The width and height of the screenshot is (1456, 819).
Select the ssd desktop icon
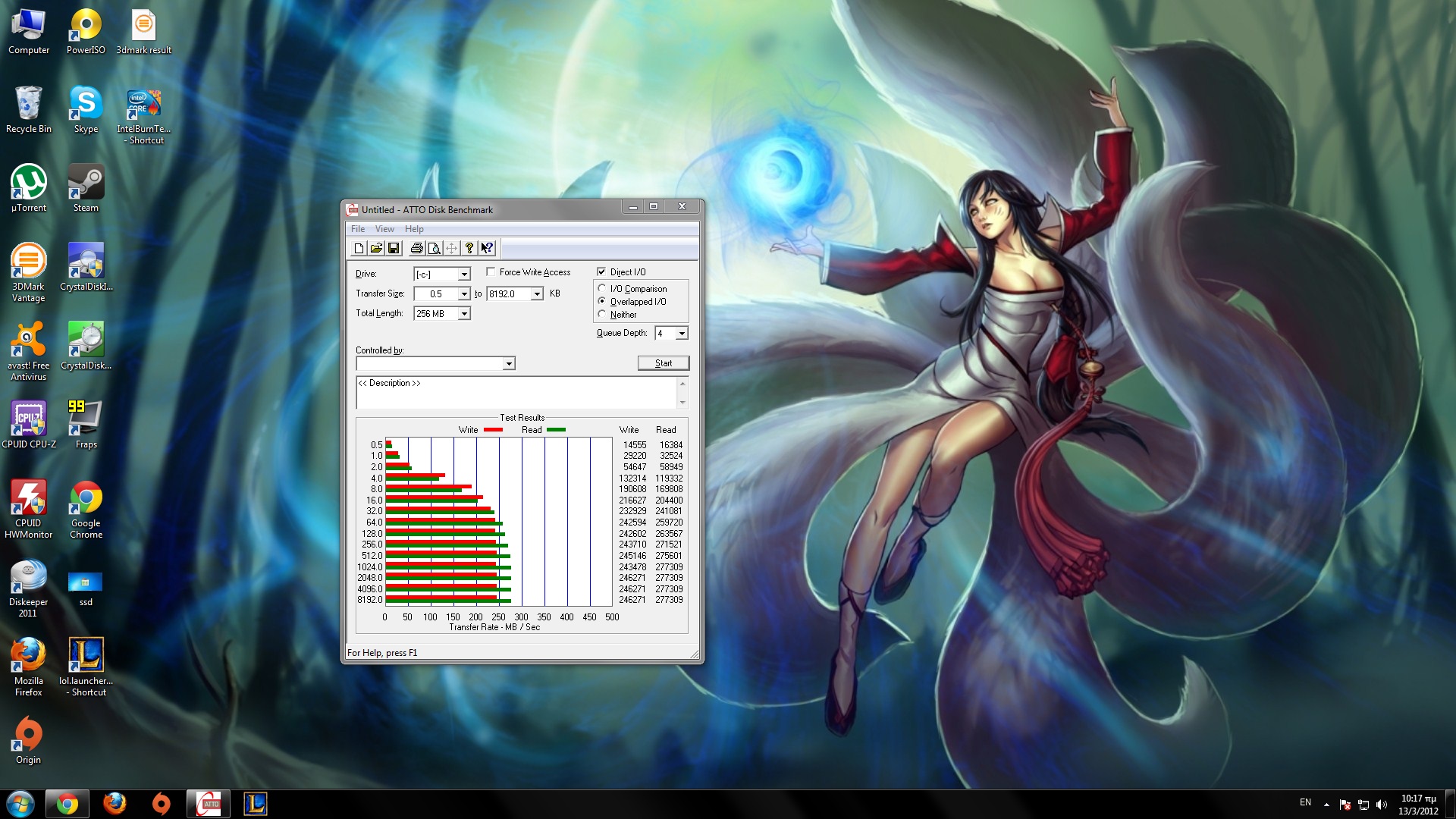point(86,588)
